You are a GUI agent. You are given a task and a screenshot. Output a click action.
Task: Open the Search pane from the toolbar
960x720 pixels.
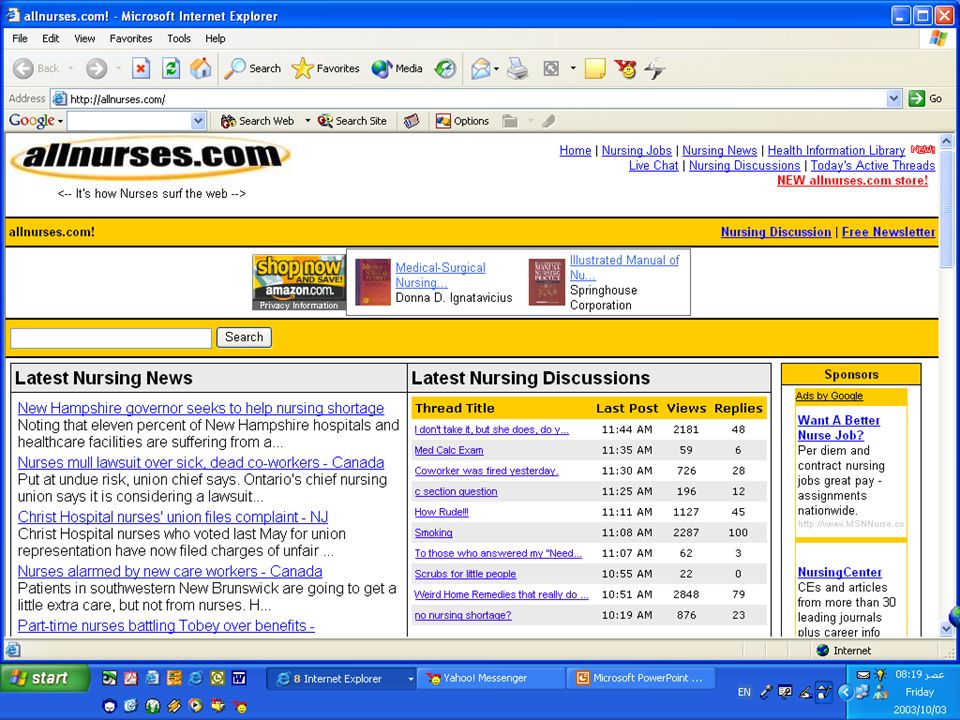coord(252,69)
